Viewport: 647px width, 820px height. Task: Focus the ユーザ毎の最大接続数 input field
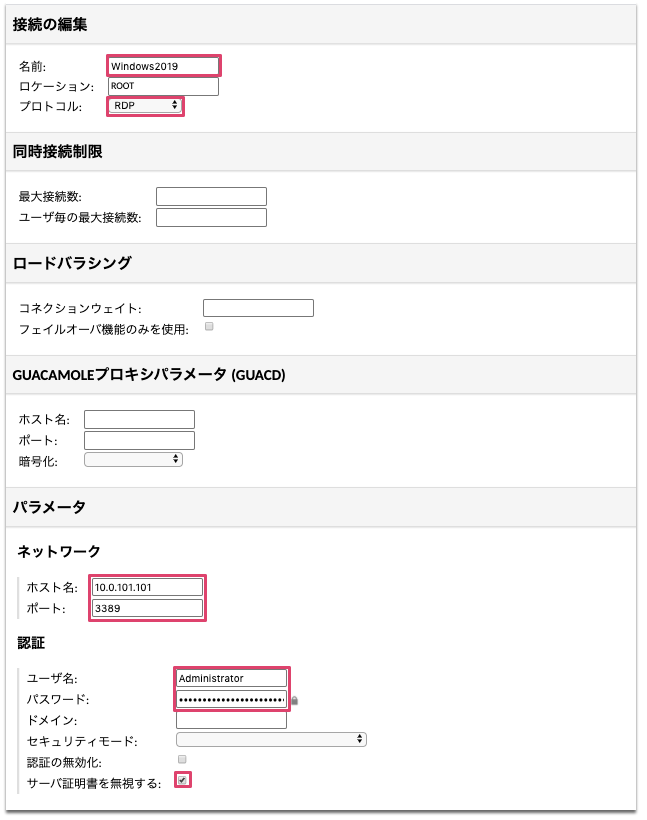click(211, 217)
